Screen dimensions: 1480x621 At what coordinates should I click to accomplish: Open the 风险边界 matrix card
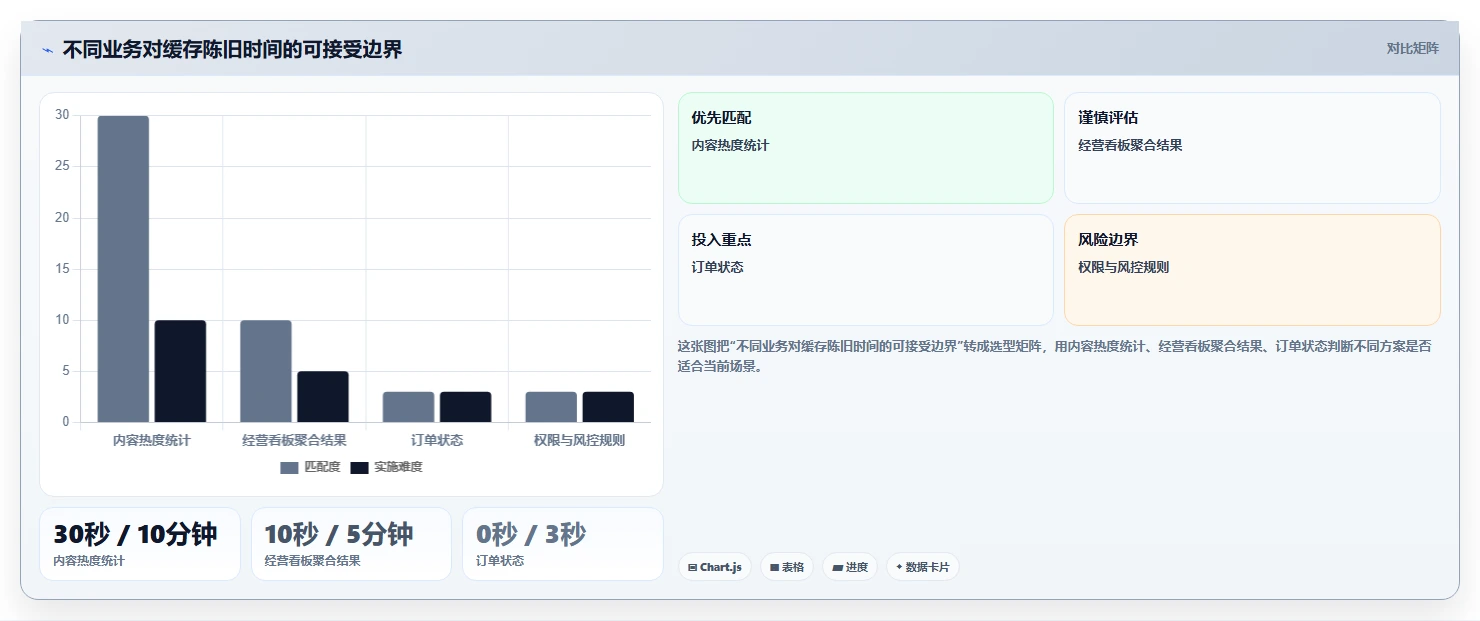pos(1252,270)
